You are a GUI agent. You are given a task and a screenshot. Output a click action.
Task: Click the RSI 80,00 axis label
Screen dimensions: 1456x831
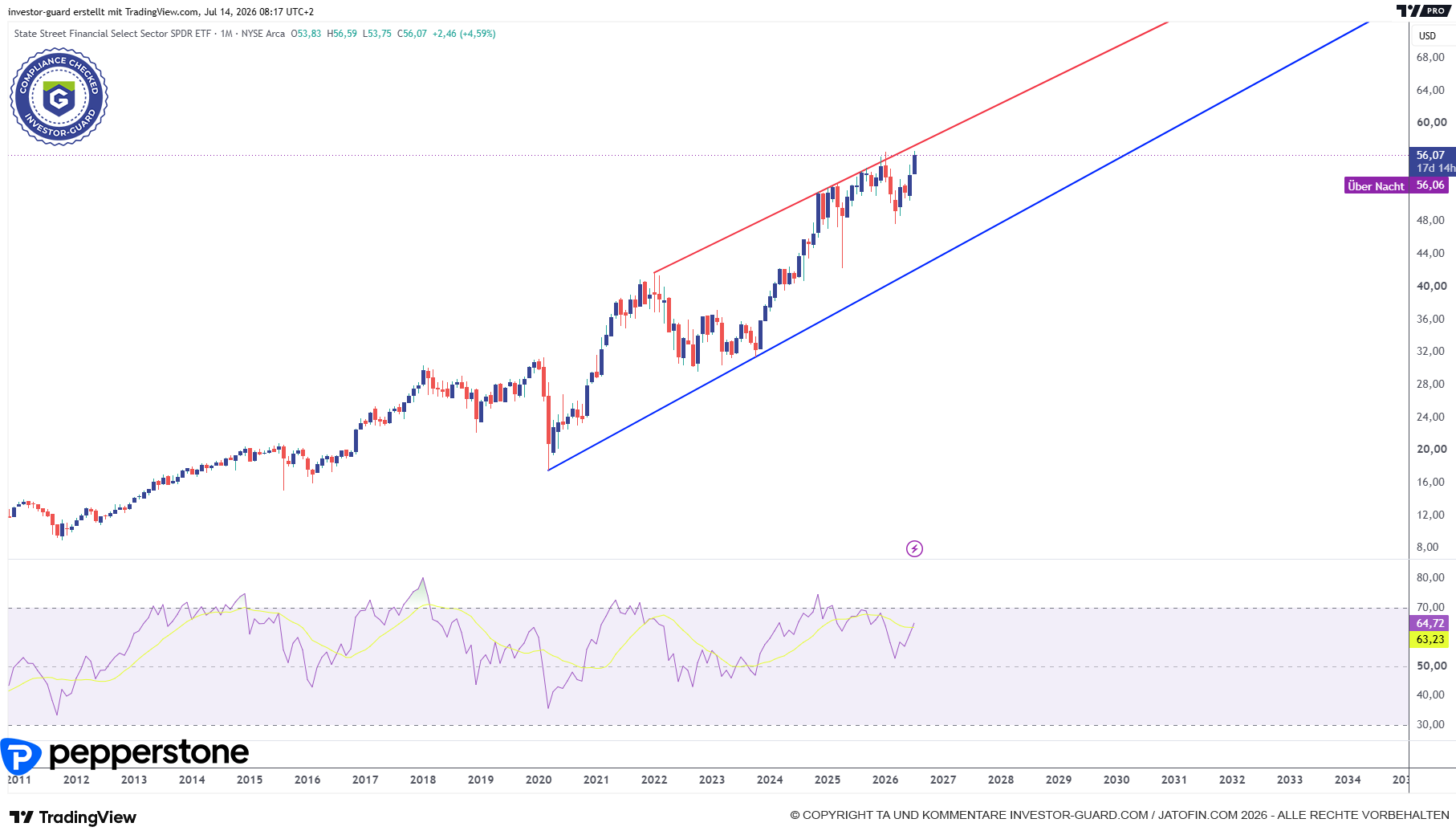[1430, 577]
